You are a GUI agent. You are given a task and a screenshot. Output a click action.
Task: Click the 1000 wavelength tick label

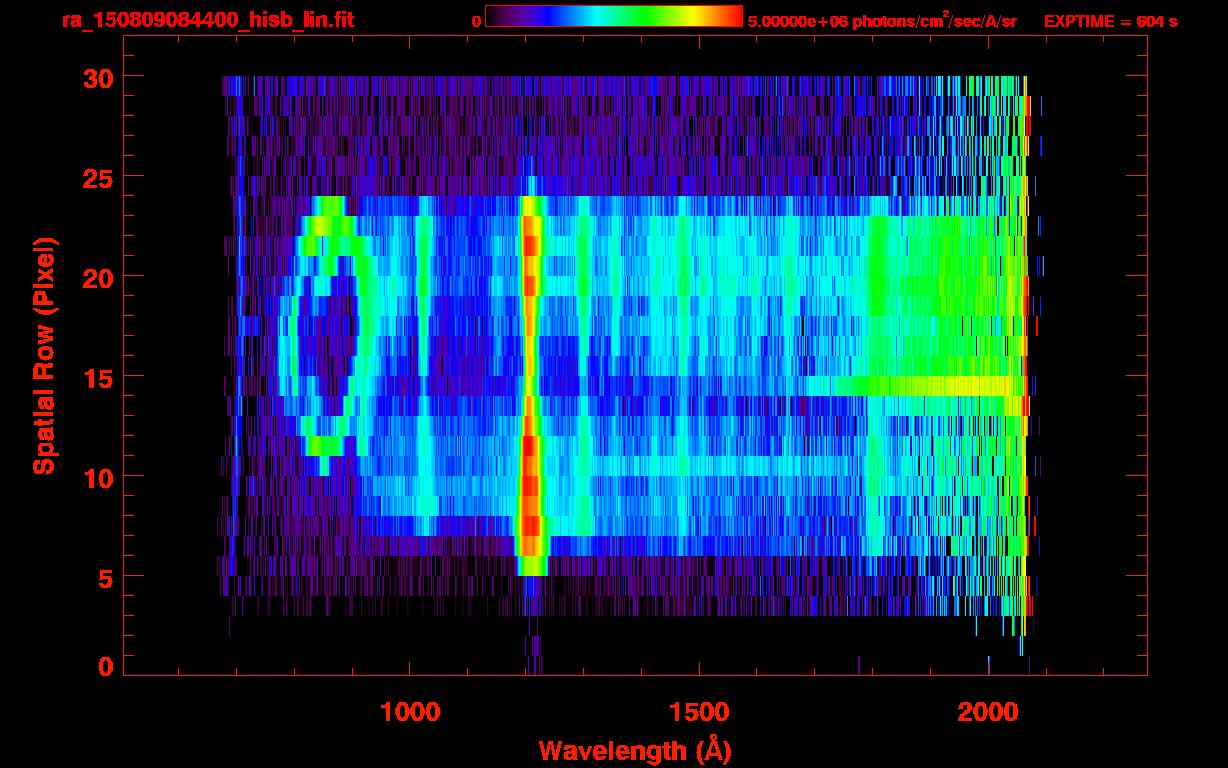410,713
